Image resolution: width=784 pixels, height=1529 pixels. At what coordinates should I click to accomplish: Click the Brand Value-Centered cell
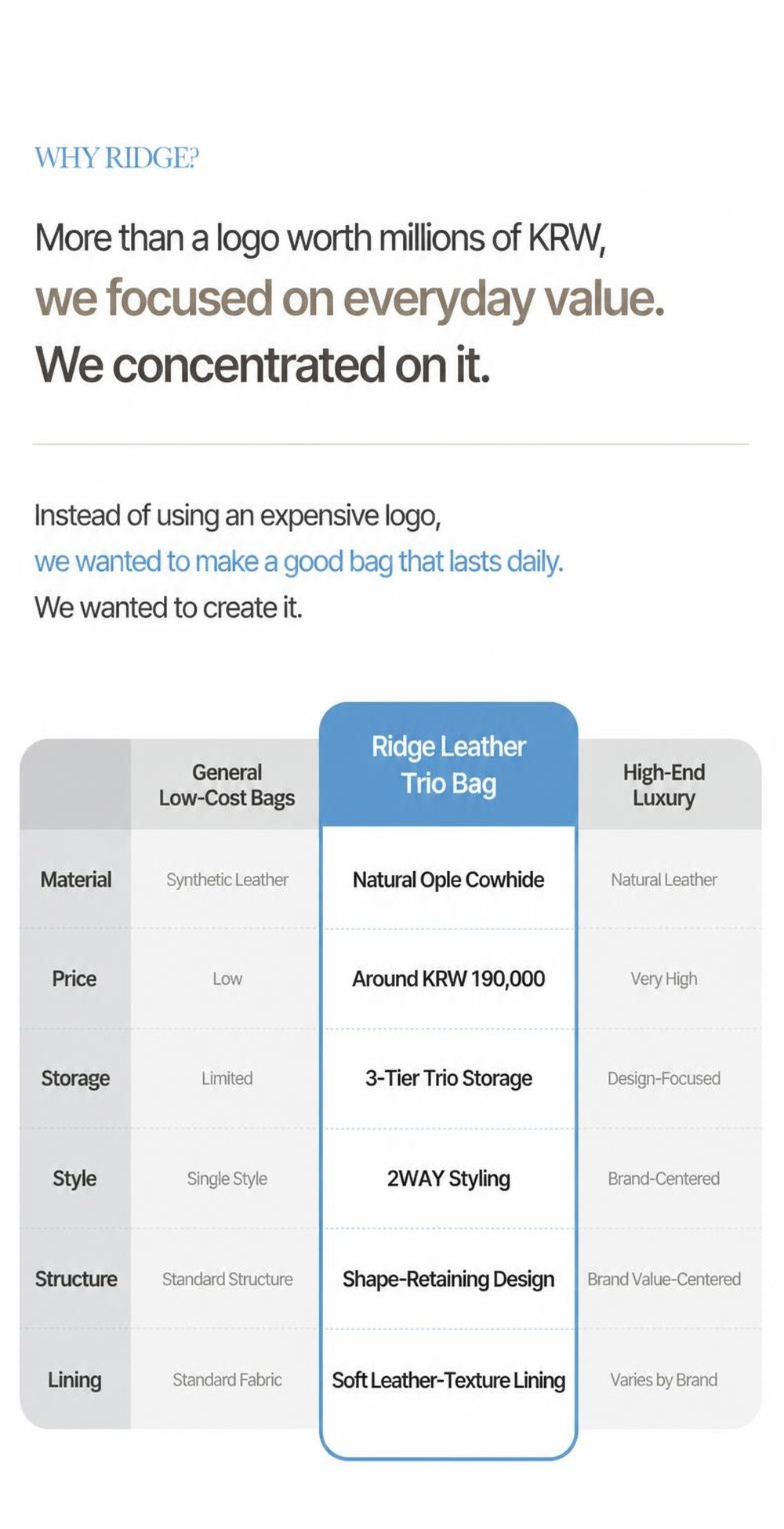pos(664,1279)
